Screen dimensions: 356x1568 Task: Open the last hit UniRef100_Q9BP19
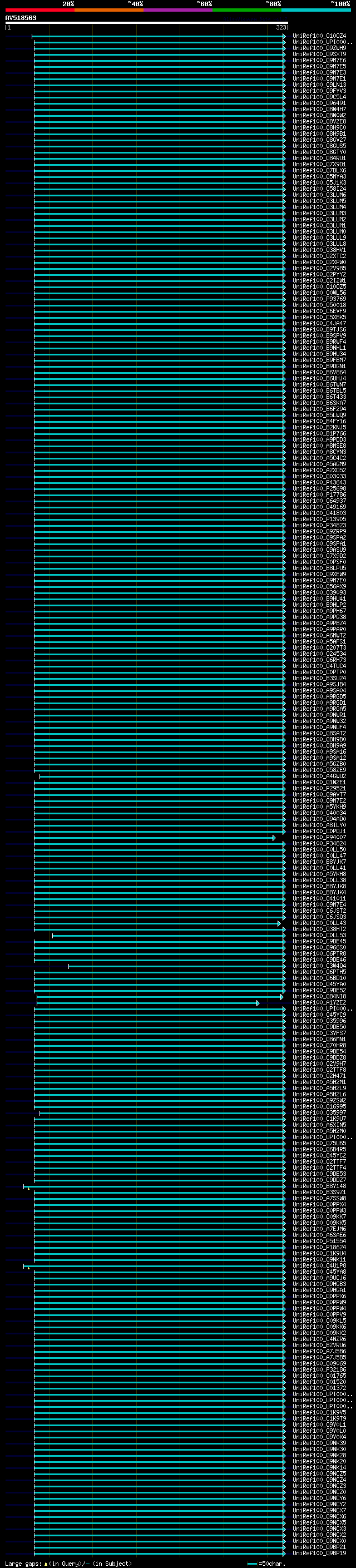[319, 1553]
